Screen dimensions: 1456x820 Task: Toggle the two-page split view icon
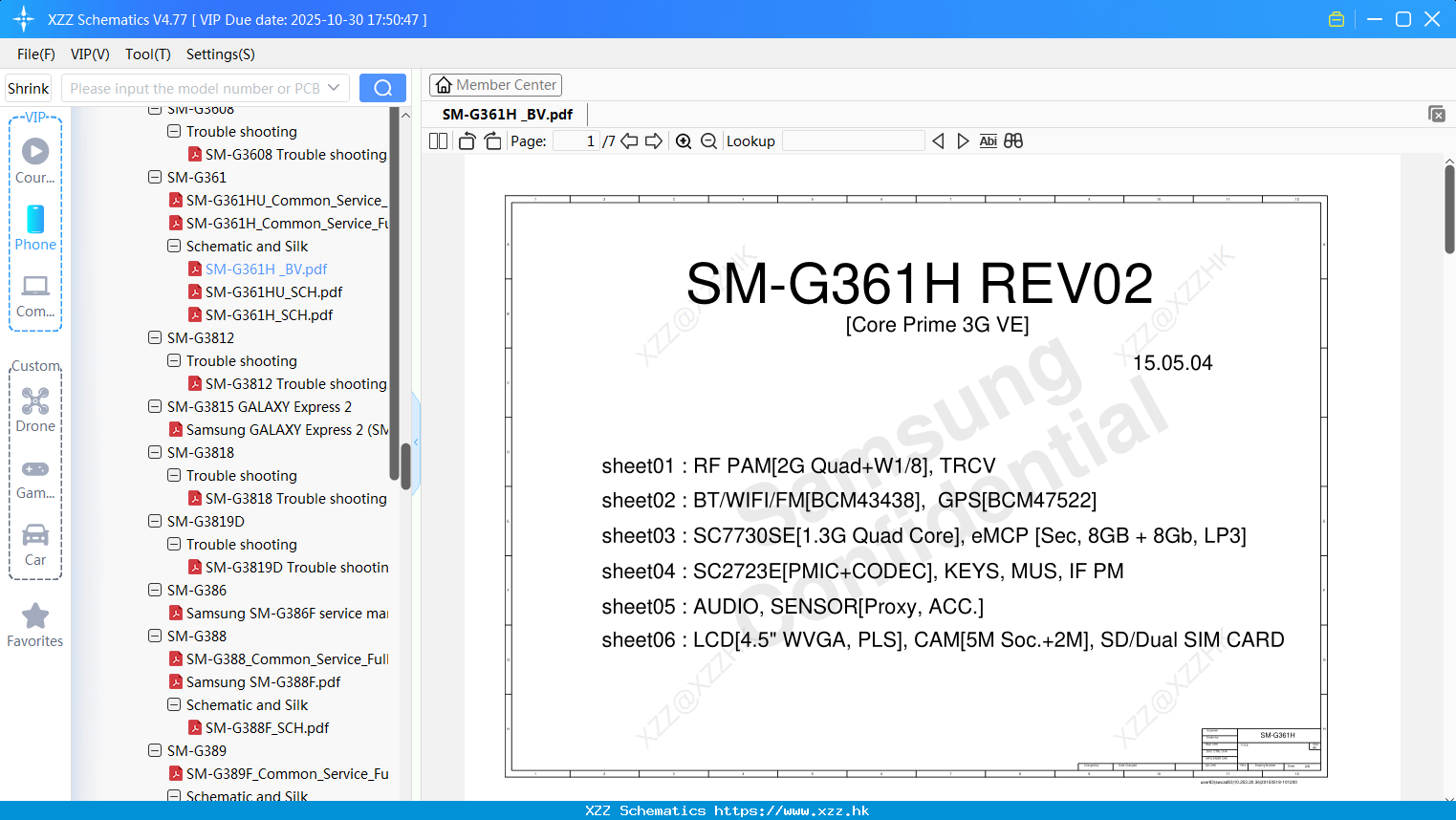tap(438, 141)
